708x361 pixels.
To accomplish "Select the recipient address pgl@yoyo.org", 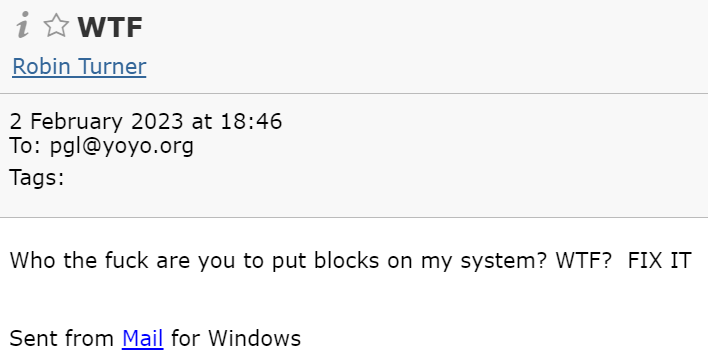I will [x=121, y=146].
